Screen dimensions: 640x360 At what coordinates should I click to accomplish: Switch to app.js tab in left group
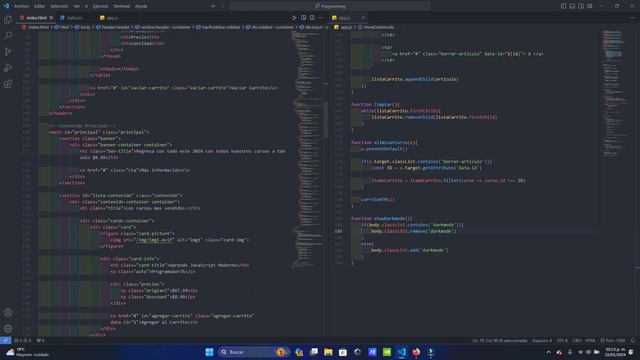pos(112,18)
